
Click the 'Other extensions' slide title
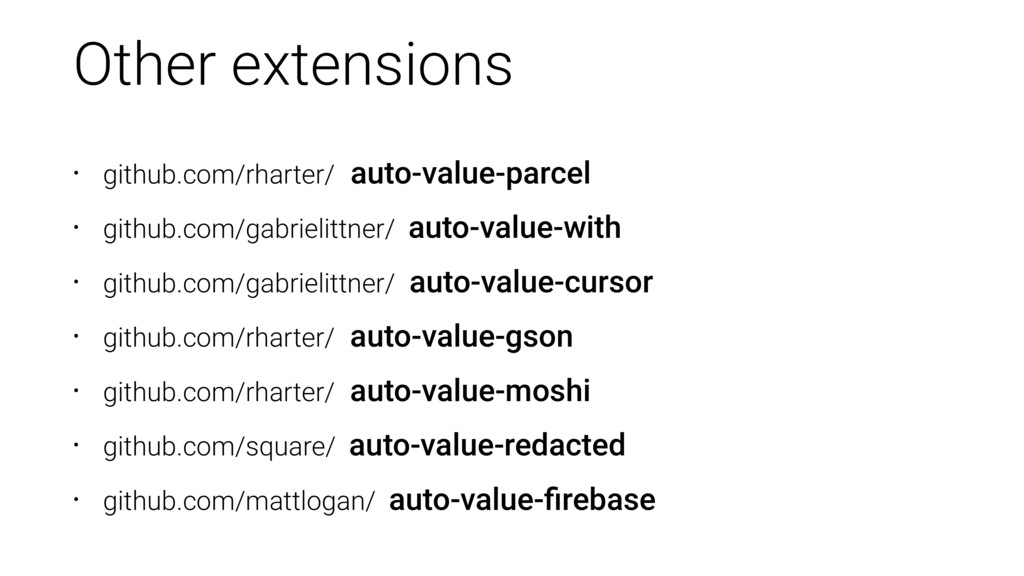click(293, 64)
